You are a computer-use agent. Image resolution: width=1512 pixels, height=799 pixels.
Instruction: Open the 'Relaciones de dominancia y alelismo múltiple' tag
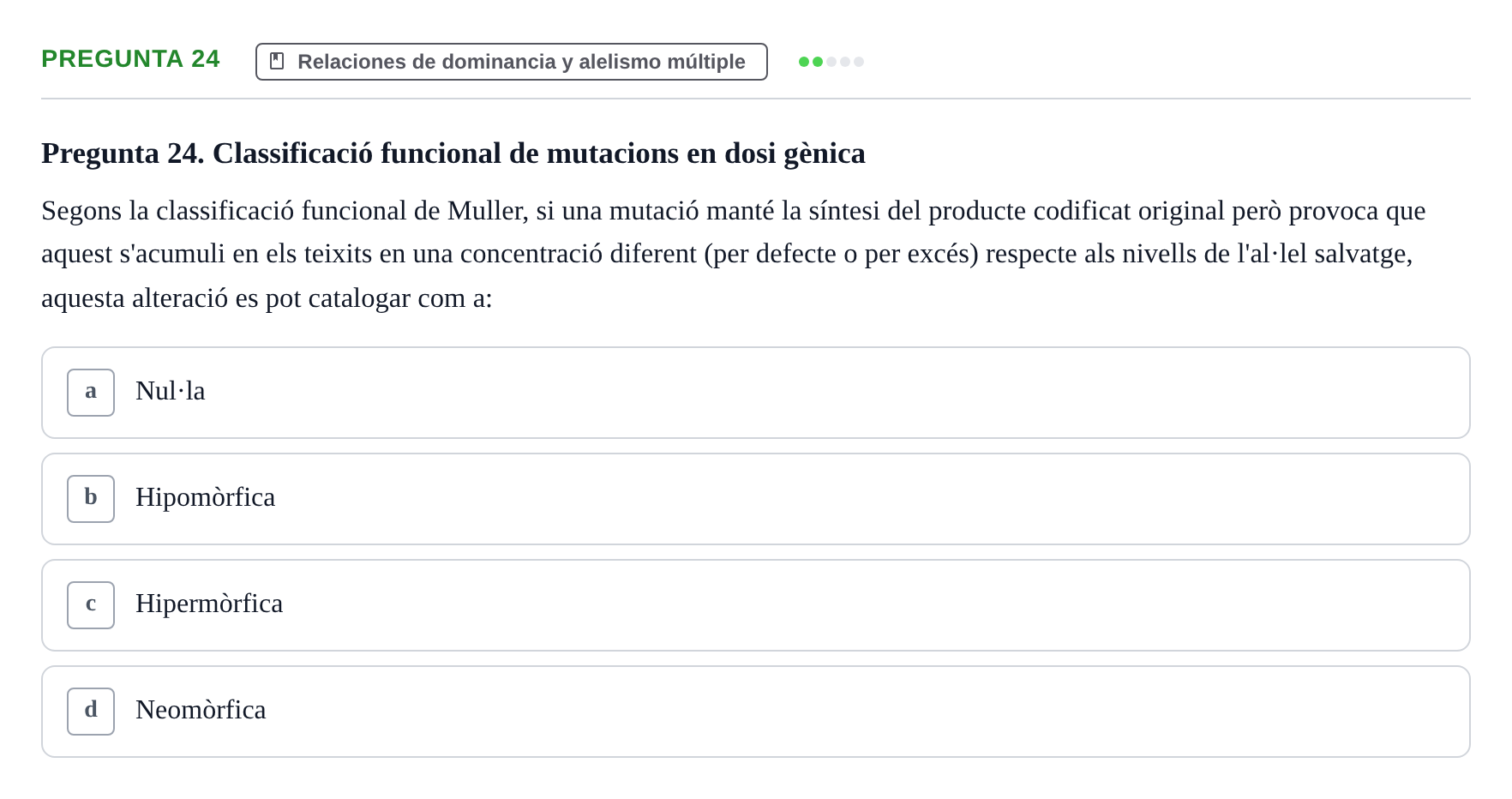pyautogui.click(x=512, y=62)
